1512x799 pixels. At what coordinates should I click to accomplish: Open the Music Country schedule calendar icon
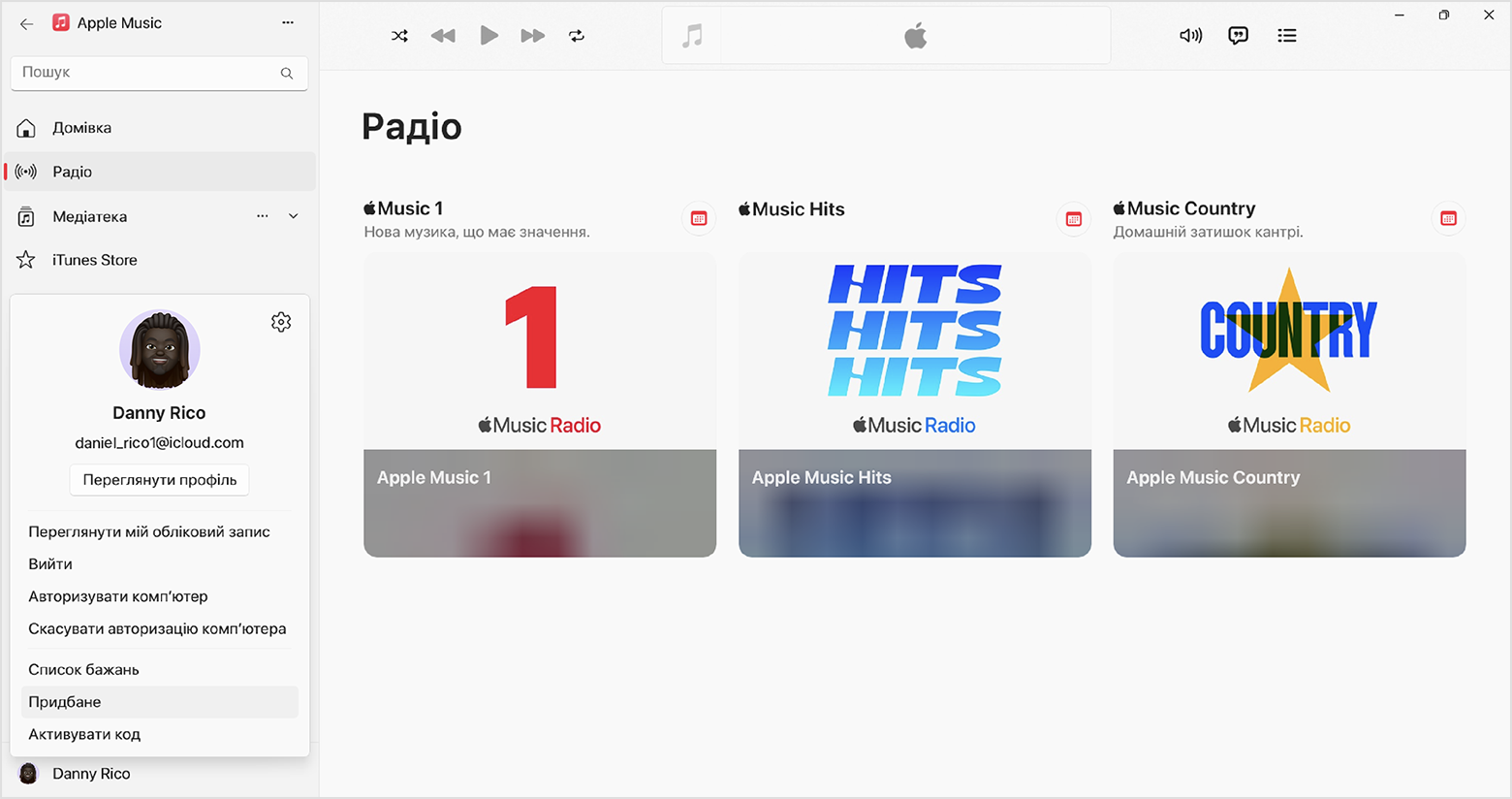tap(1449, 218)
